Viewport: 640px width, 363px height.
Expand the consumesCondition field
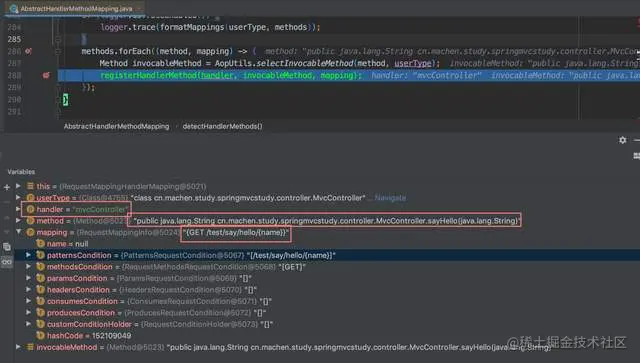pos(29,301)
